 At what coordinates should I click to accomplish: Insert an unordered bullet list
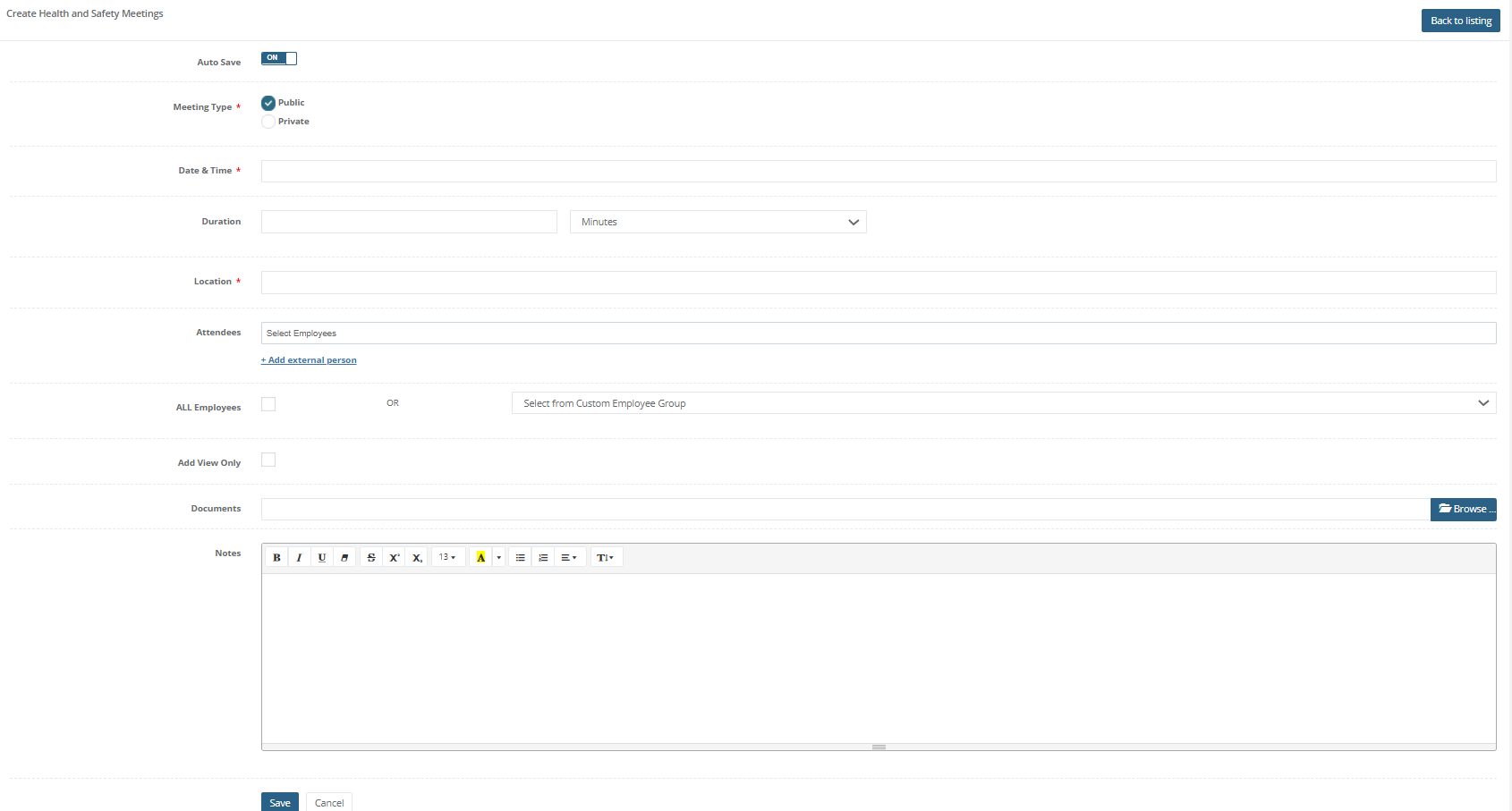520,557
